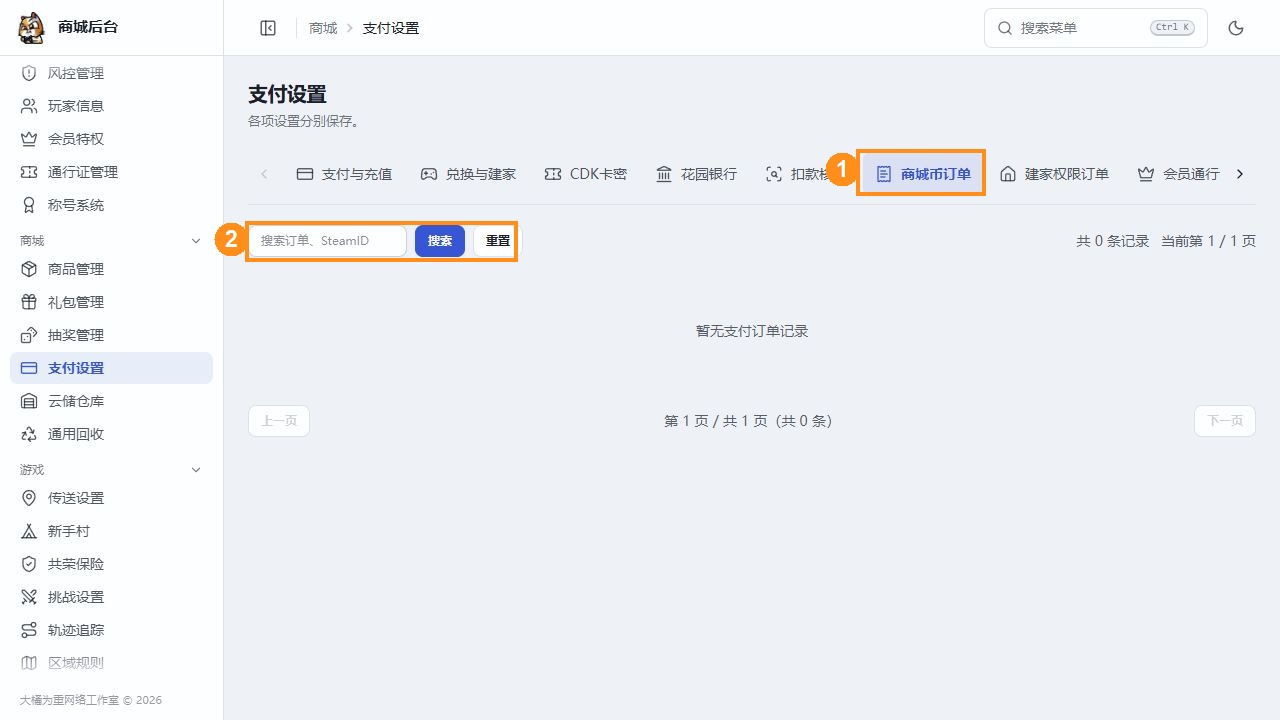This screenshot has height=720, width=1280.
Task: Click the blue 搜索 button
Action: pos(440,241)
